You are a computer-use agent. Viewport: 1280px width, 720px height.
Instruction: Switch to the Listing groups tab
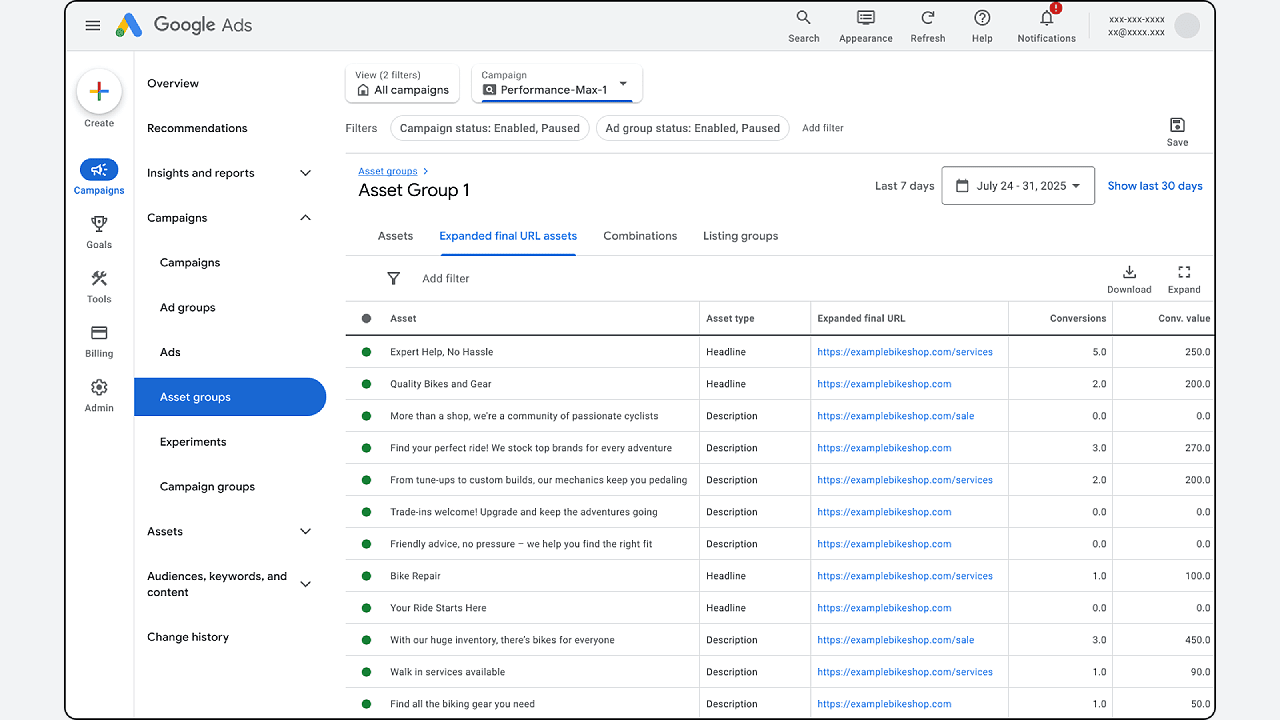740,236
